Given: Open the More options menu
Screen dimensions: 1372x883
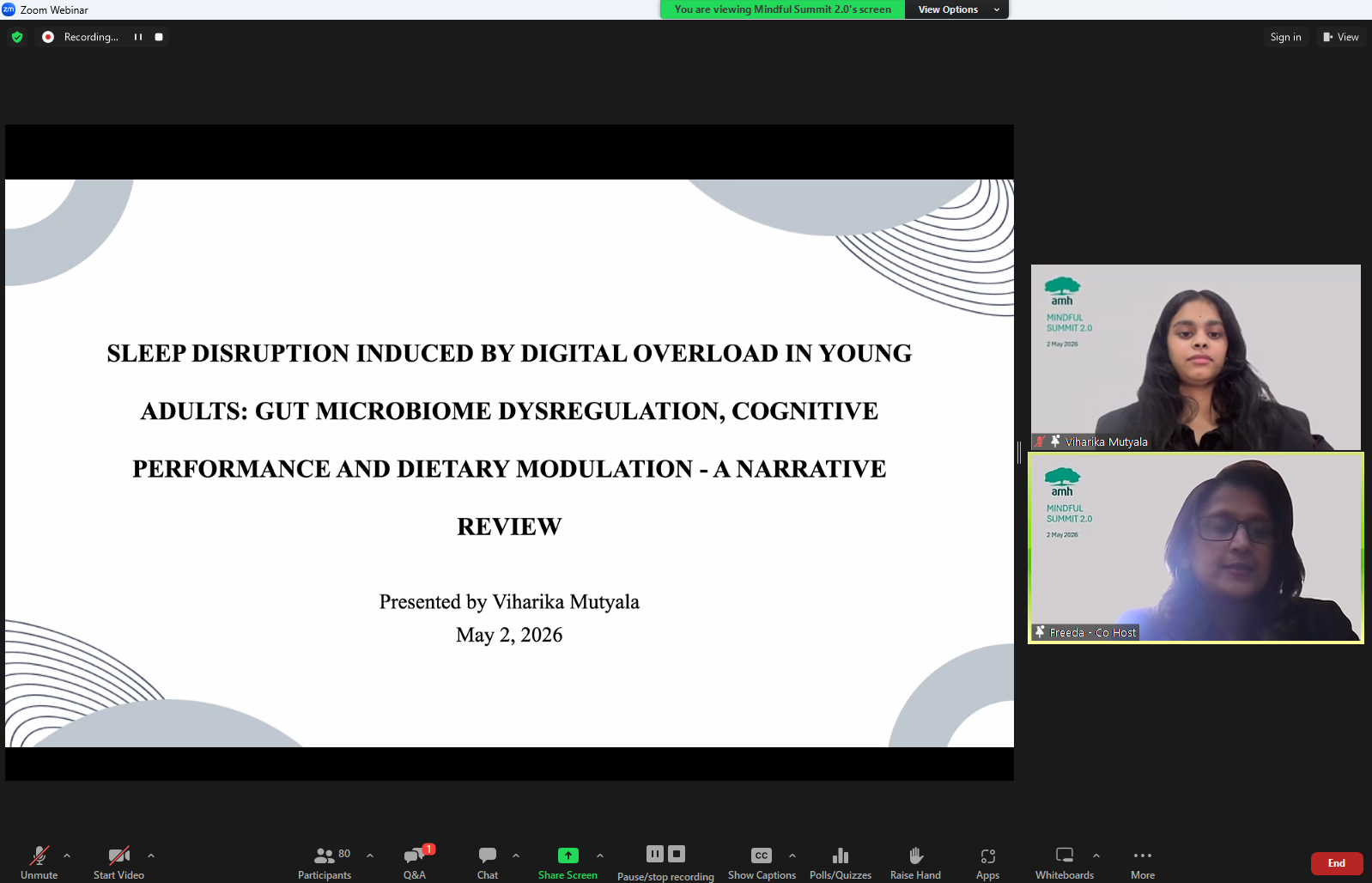Looking at the screenshot, I should click(x=1143, y=862).
